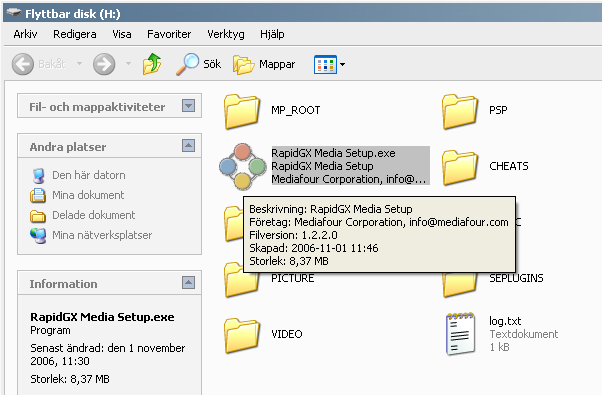Select the CHEATS folder icon
602x395 pixels.
tap(460, 167)
